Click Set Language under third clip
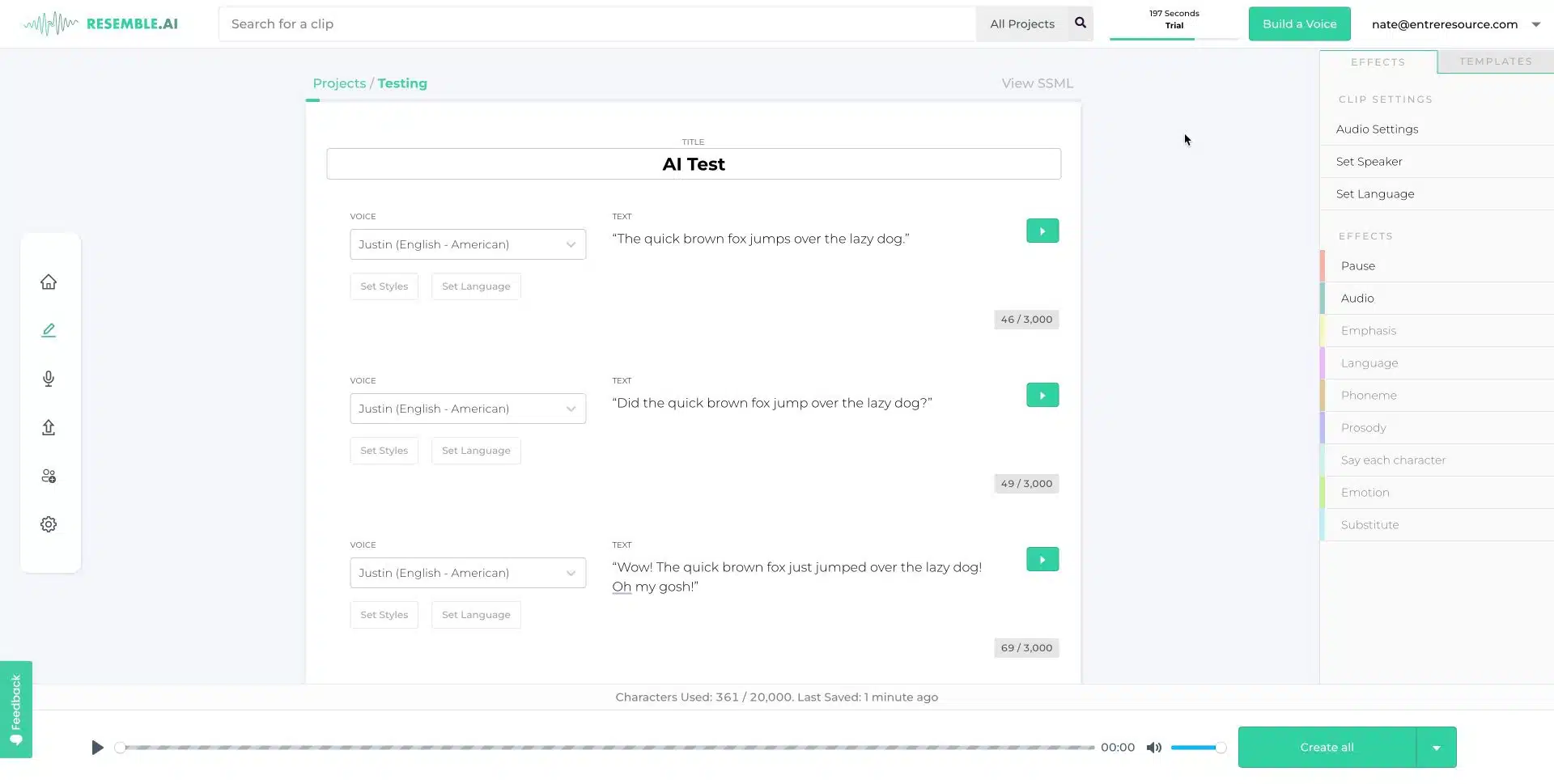Viewport: 1554px width, 784px height. click(476, 615)
